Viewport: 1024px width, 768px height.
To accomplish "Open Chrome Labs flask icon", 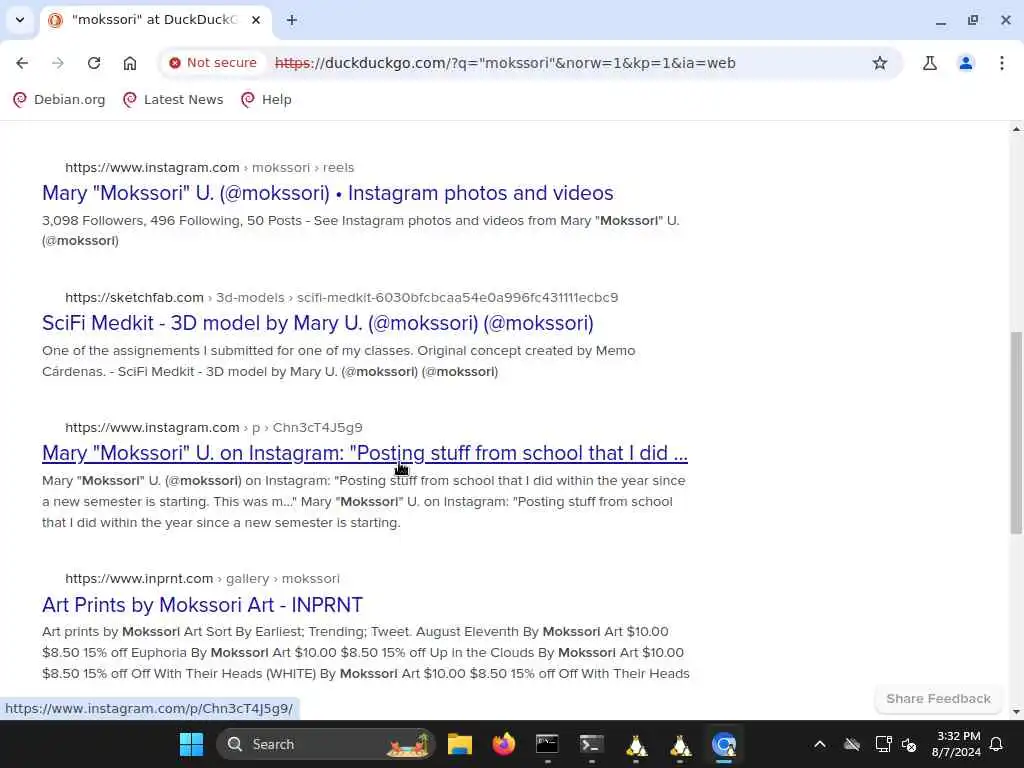I will click(930, 63).
